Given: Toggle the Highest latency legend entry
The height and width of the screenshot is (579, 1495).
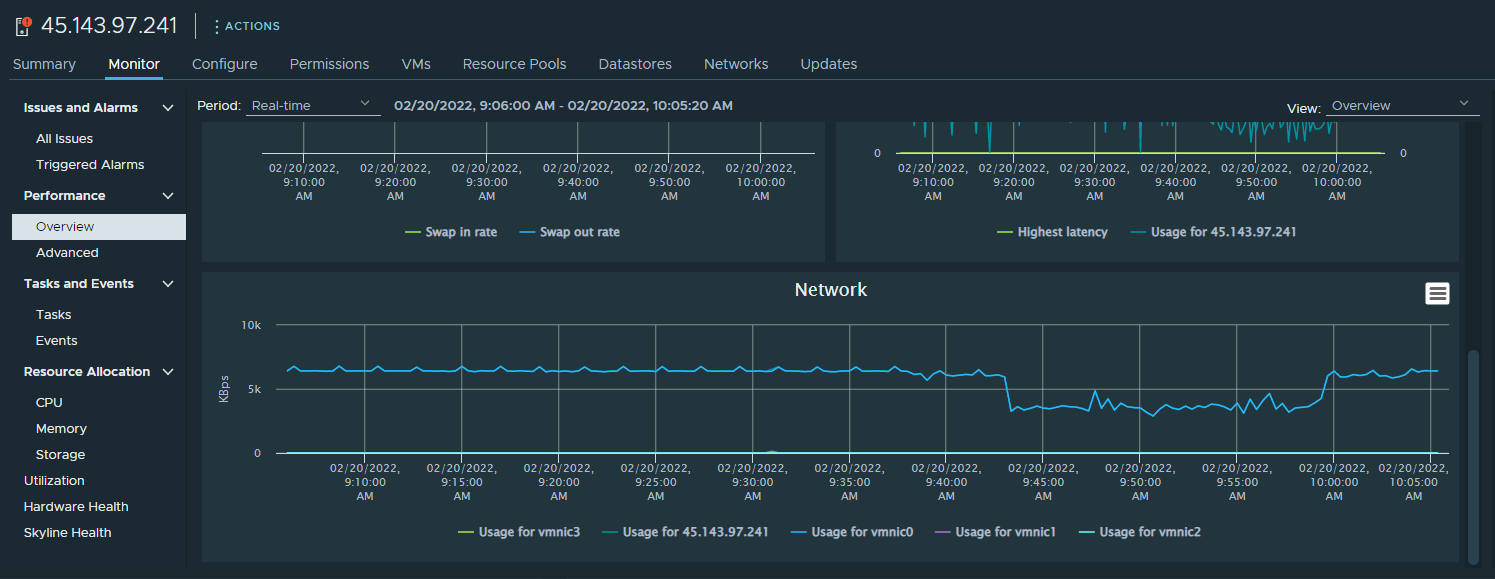Looking at the screenshot, I should pyautogui.click(x=1052, y=232).
